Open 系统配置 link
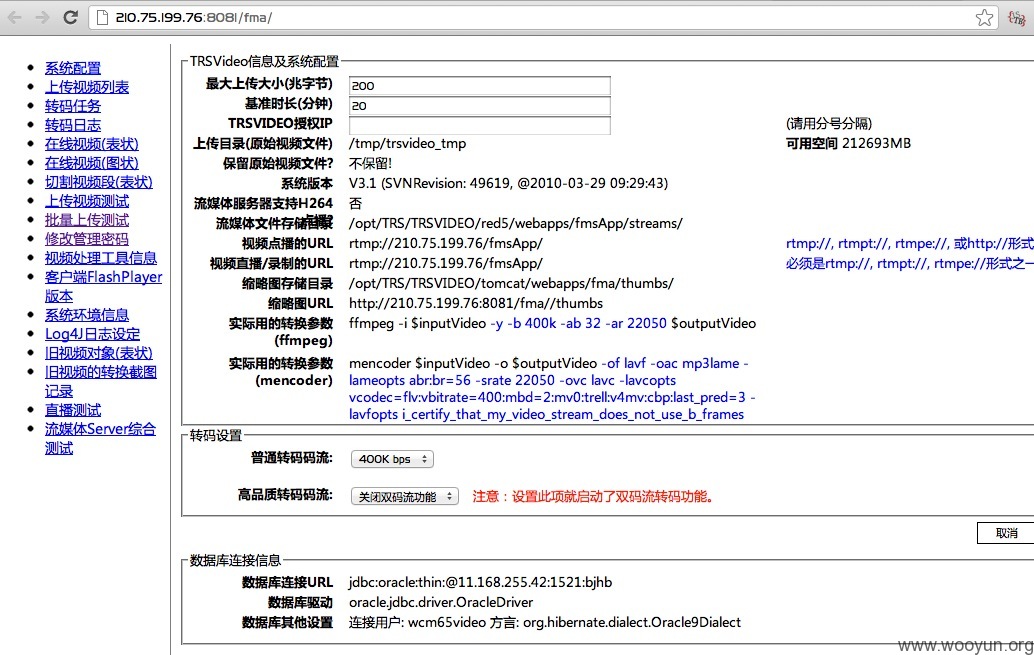1034x655 pixels. (73, 68)
